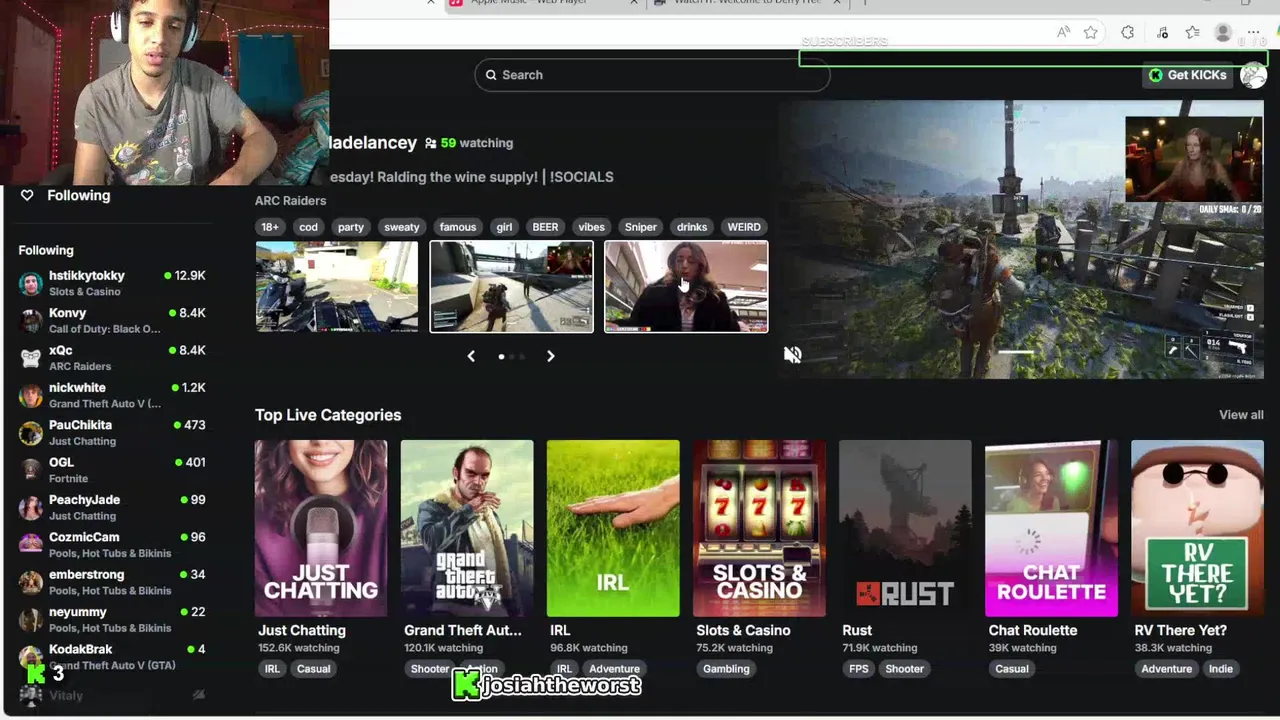The width and height of the screenshot is (1280, 720).
Task: Select the Sniper stream tag
Action: (x=641, y=227)
